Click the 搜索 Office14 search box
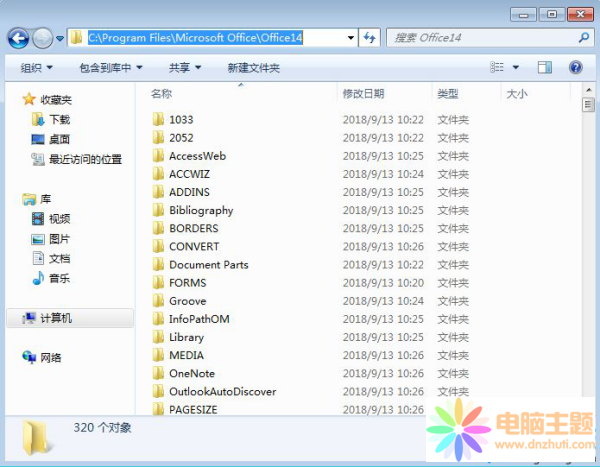 [480, 38]
